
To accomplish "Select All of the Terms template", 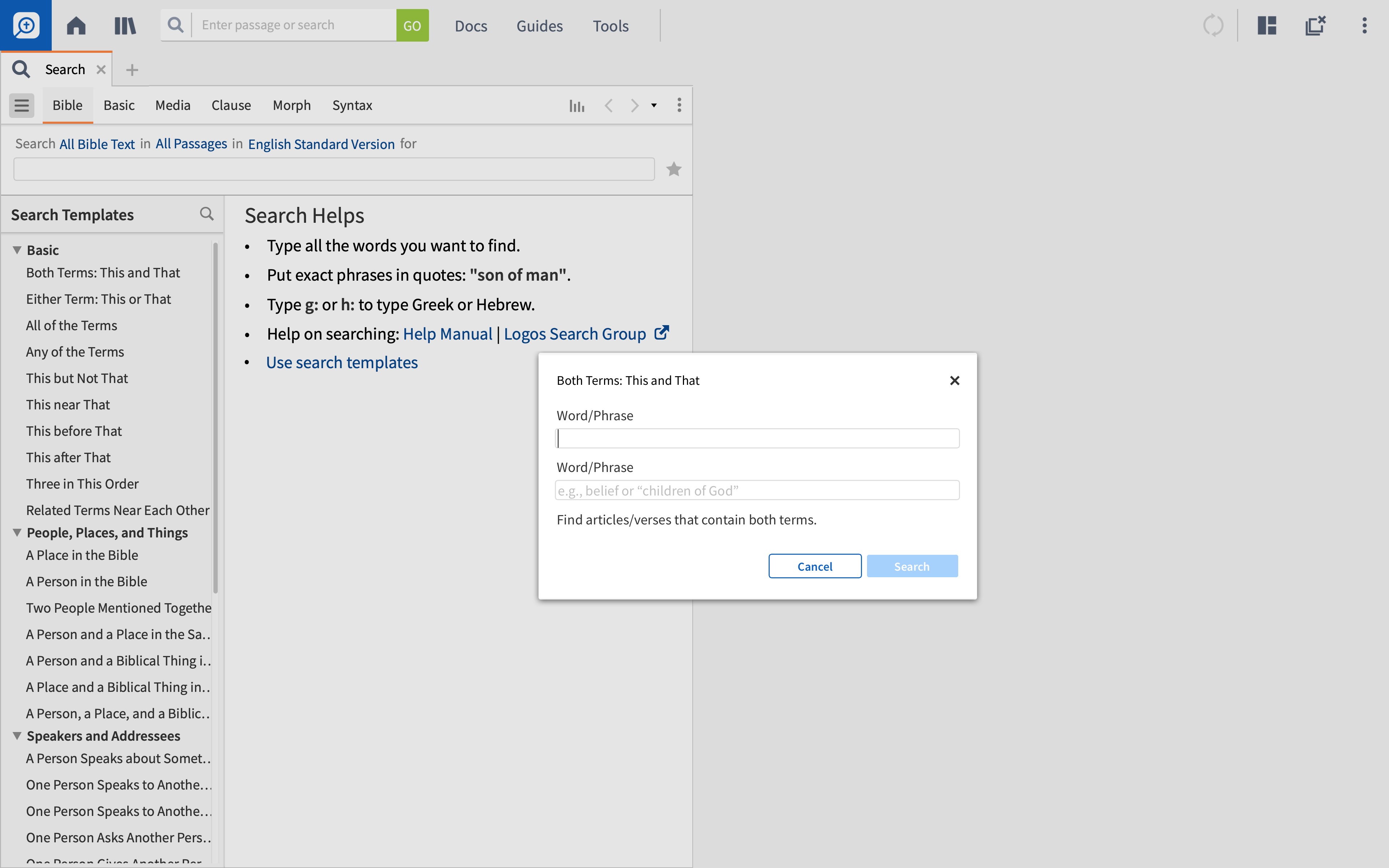I will point(72,325).
